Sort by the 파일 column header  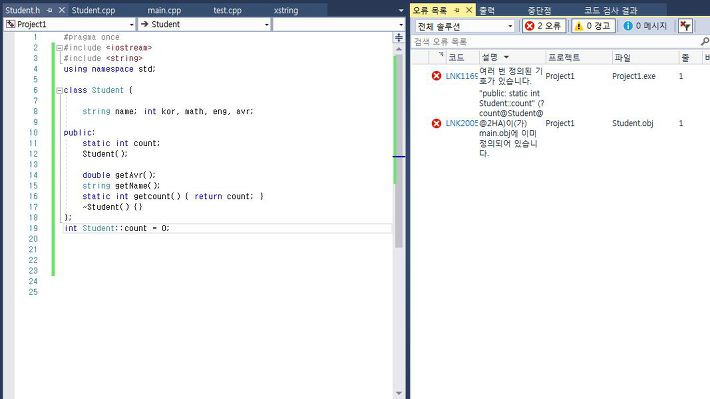point(623,58)
